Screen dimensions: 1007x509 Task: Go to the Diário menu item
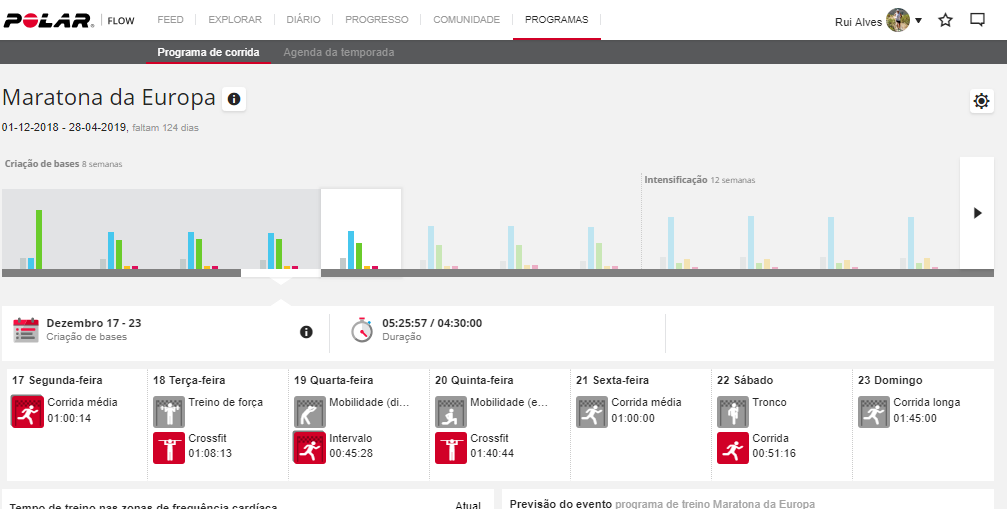303,19
